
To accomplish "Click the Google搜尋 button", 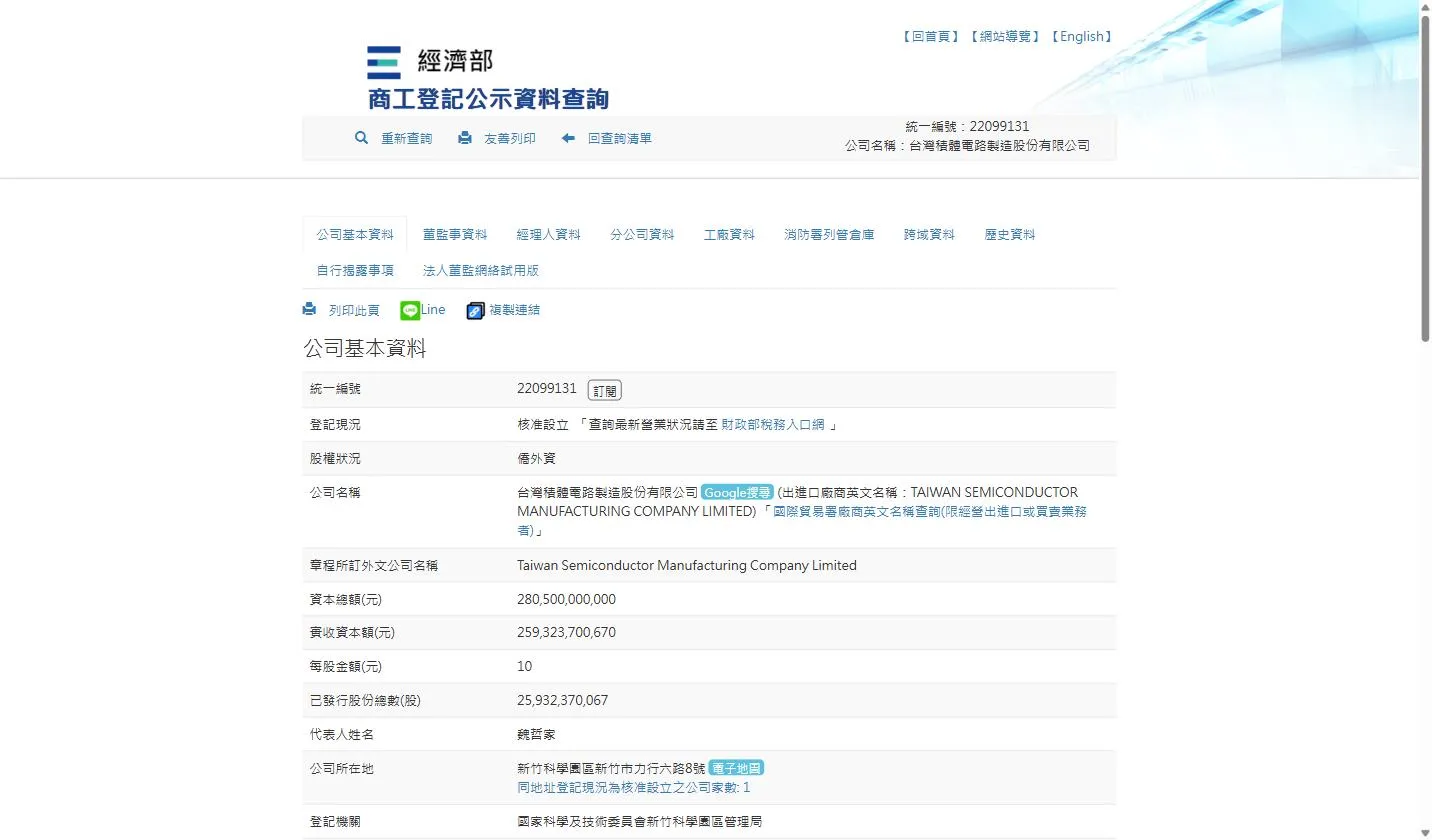I will click(x=737, y=492).
